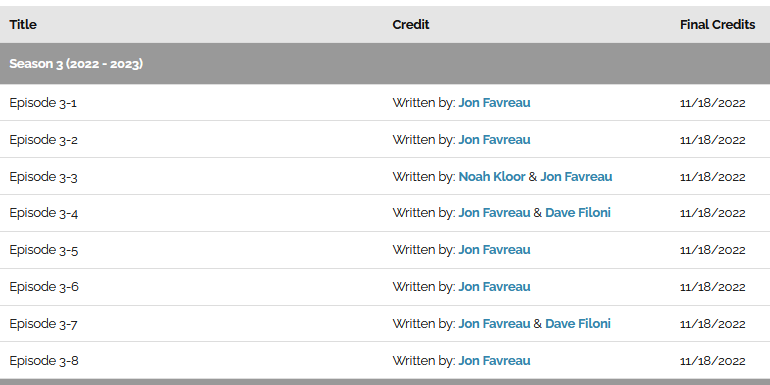770x385 pixels.
Task: Click the Credit column header
Action: (x=411, y=24)
